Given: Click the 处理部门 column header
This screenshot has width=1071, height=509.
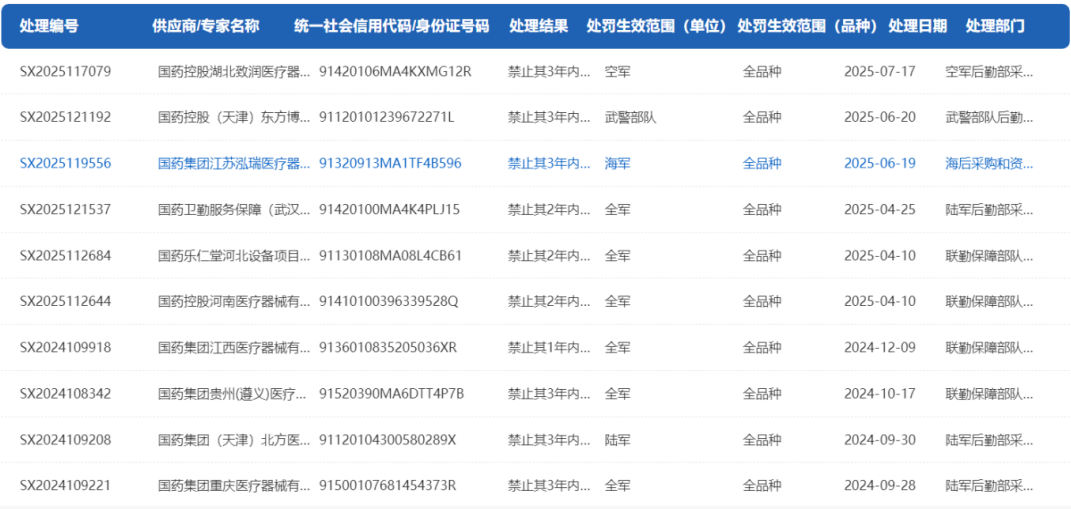Looking at the screenshot, I should point(995,26).
